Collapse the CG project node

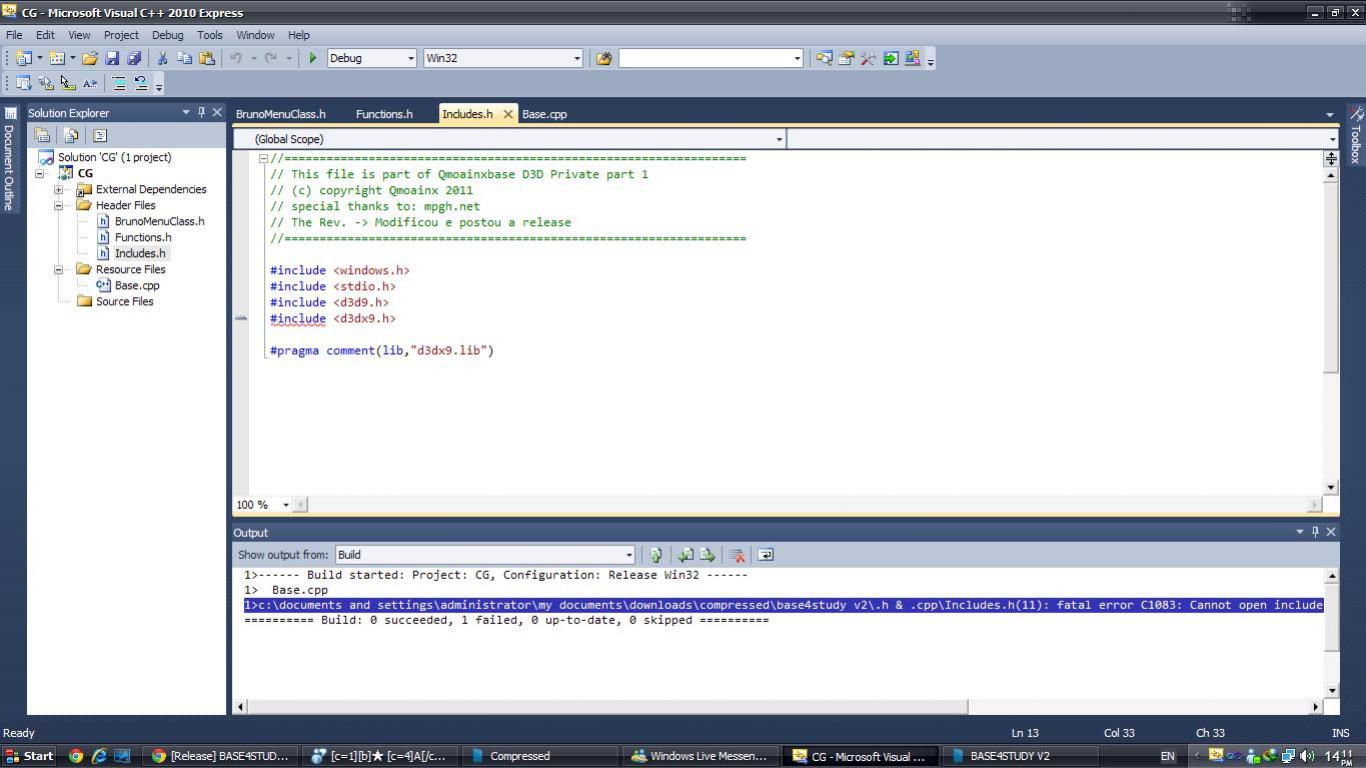click(x=41, y=173)
